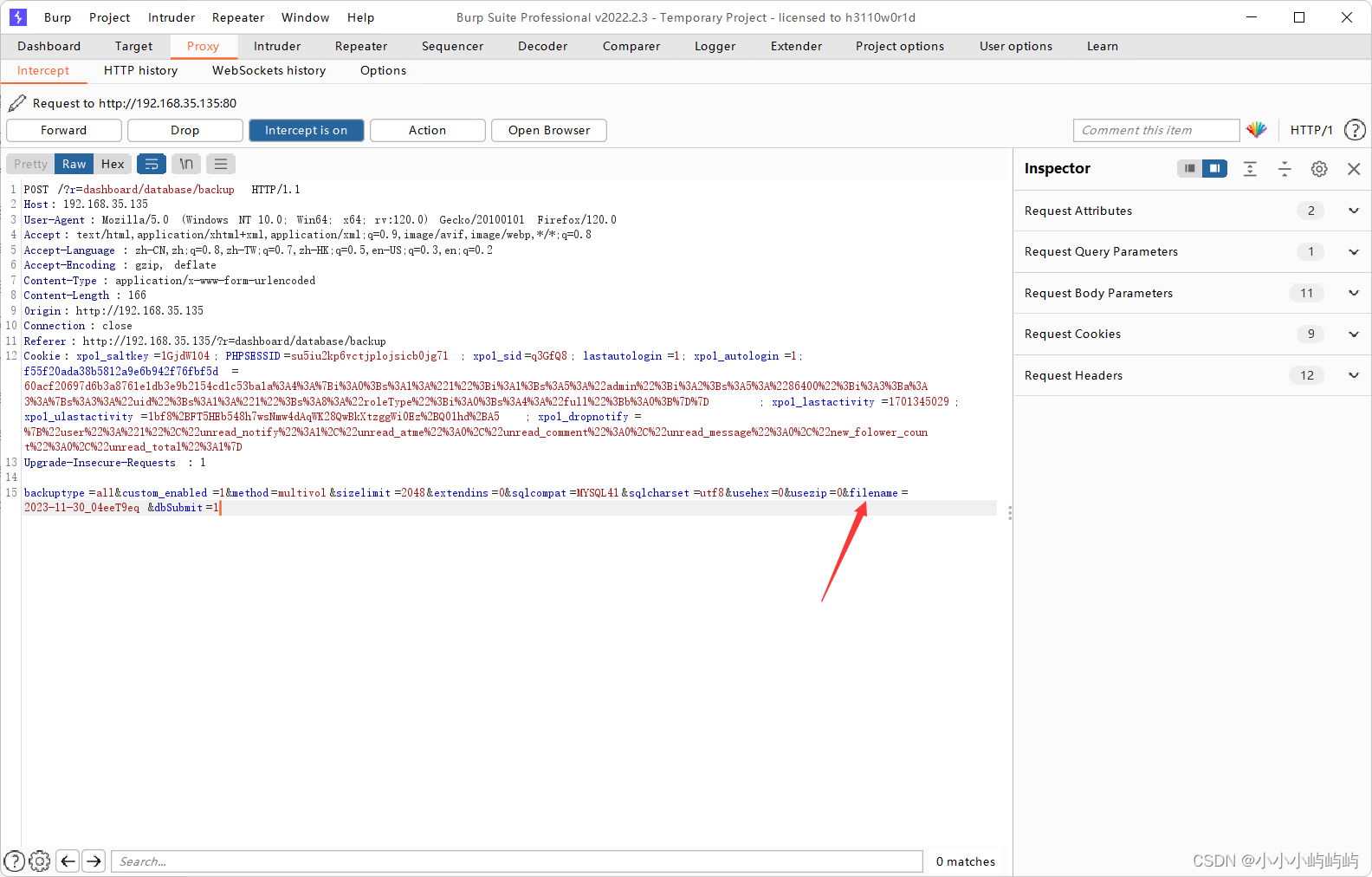The width and height of the screenshot is (1372, 877).
Task: Click the Burp Suite logo icon
Action: click(18, 17)
